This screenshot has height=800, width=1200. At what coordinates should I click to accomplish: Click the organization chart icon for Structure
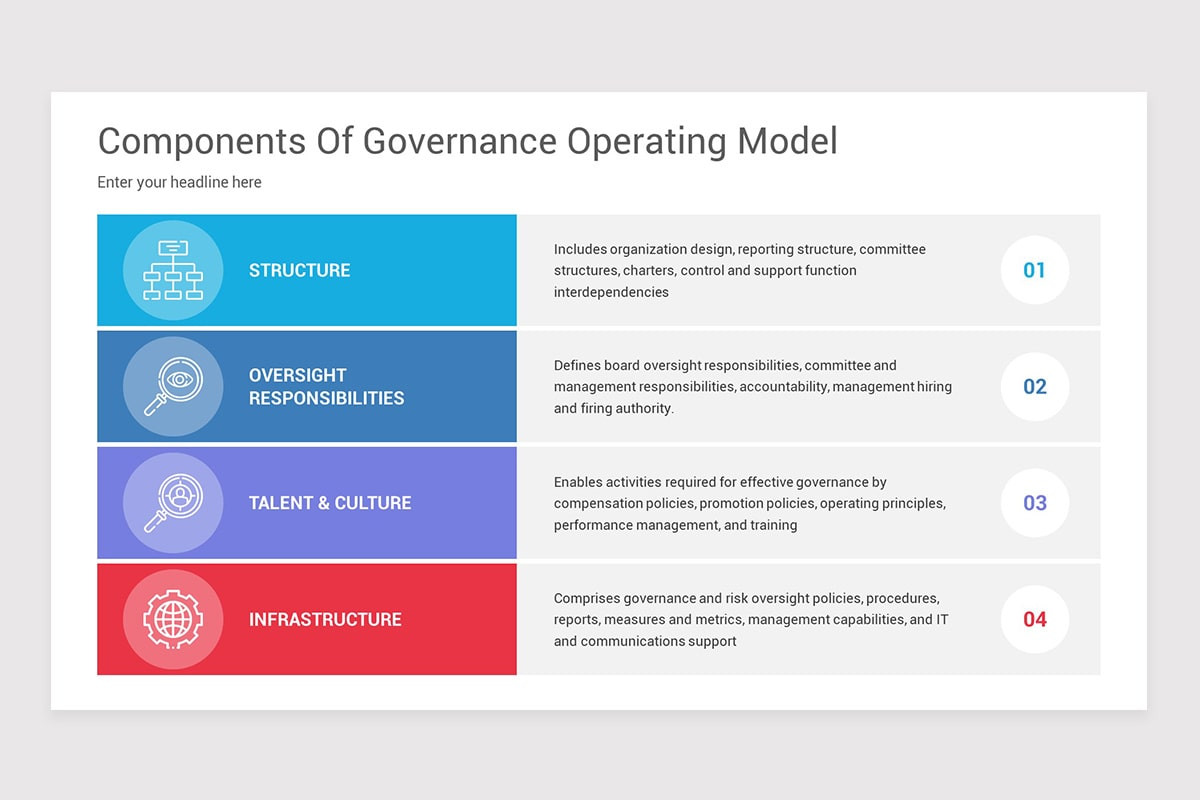[173, 270]
